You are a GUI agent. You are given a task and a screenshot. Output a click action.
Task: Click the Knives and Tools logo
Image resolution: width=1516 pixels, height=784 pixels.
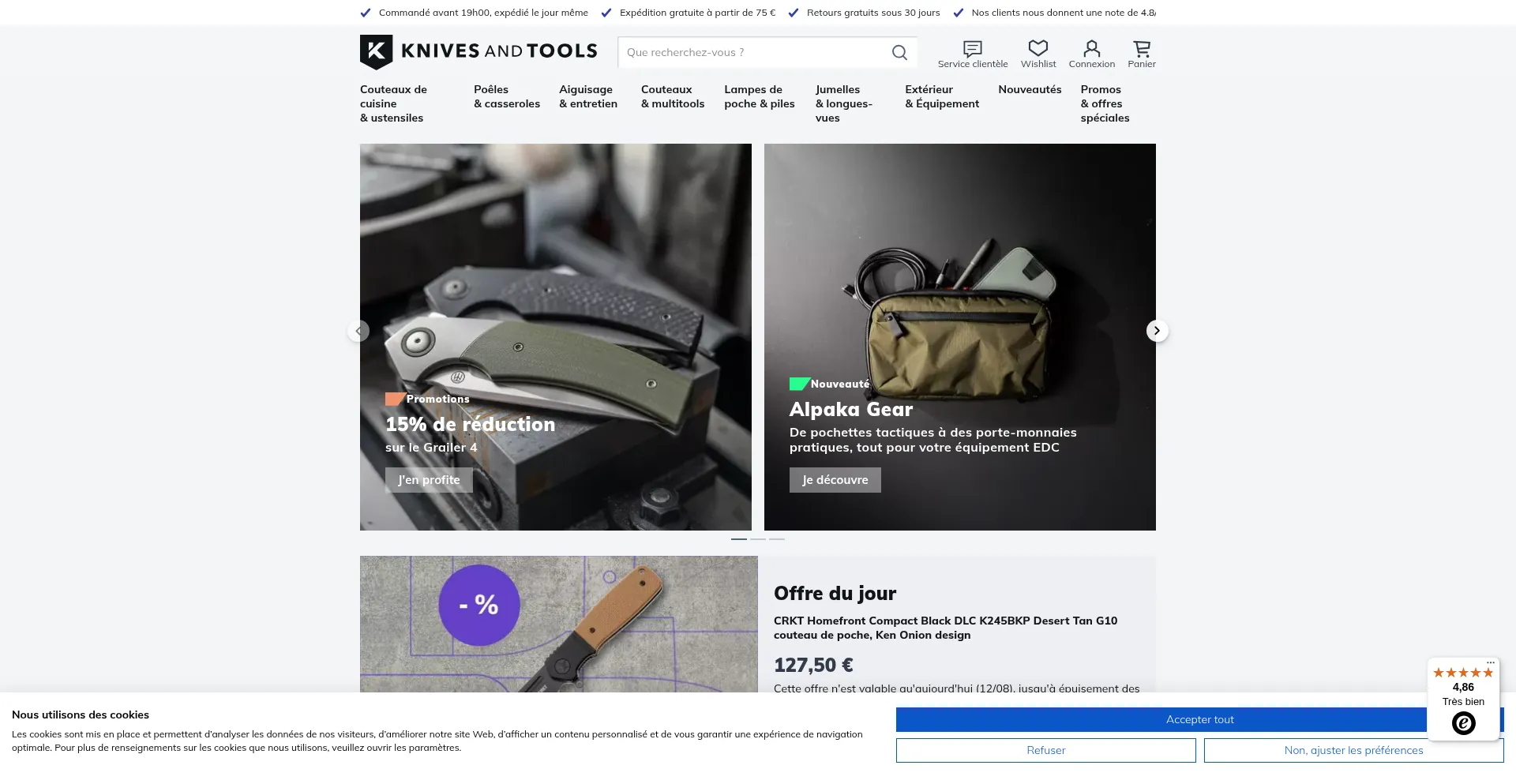pos(478,51)
